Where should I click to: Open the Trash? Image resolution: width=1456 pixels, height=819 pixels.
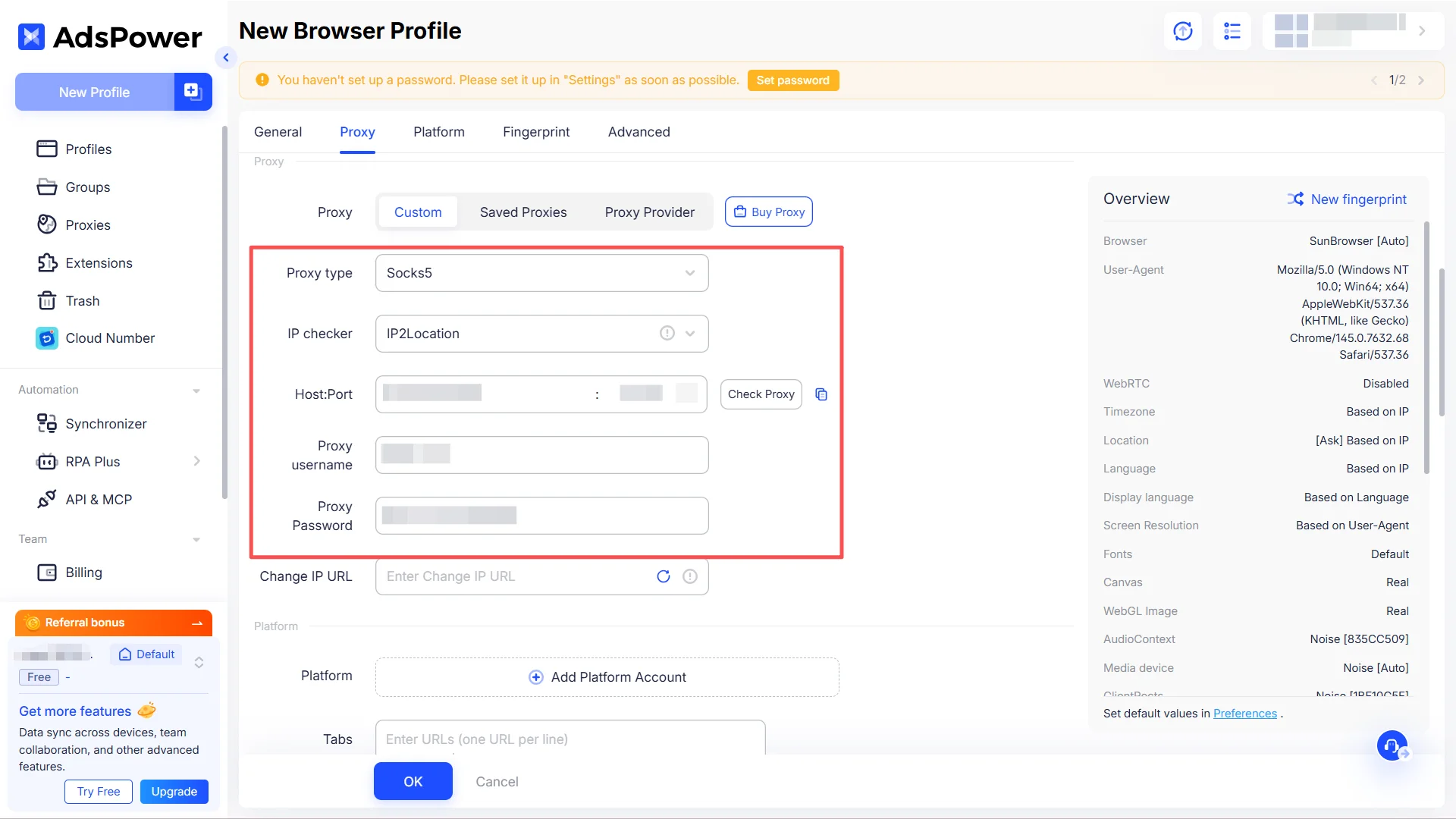click(82, 300)
